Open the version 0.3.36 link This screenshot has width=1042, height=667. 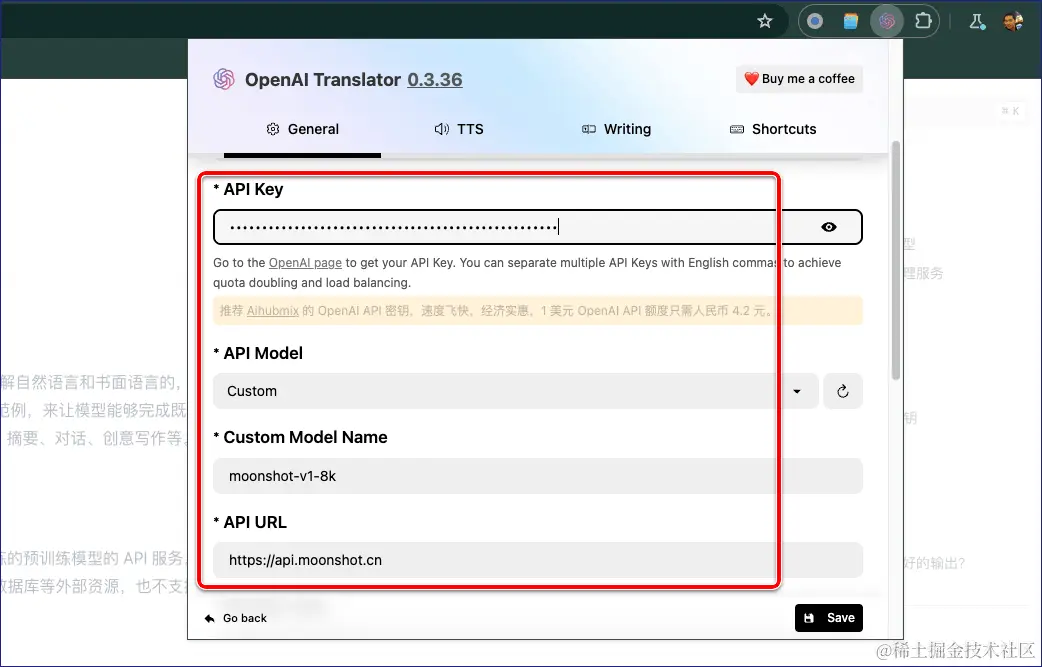(435, 80)
